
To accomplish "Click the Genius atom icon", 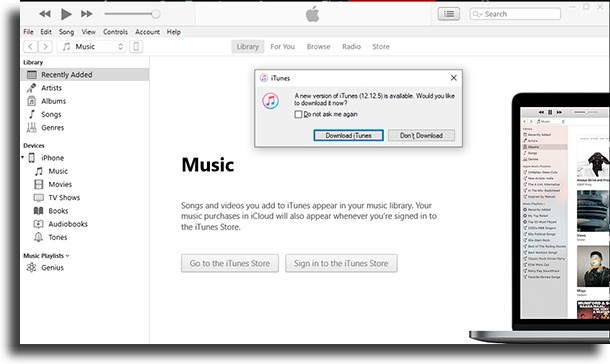I will 32,268.
